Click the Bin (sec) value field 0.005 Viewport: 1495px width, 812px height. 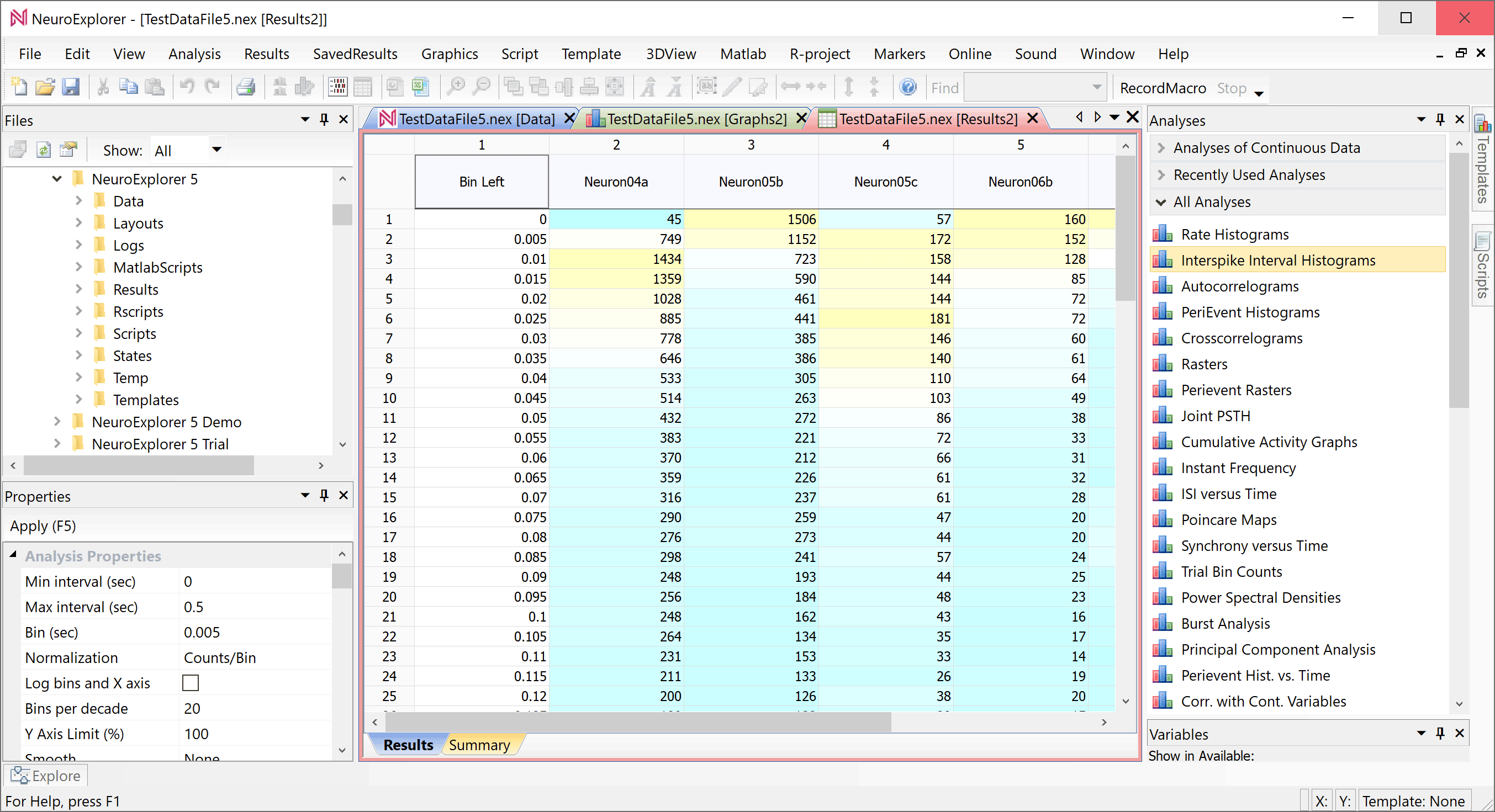tap(255, 632)
